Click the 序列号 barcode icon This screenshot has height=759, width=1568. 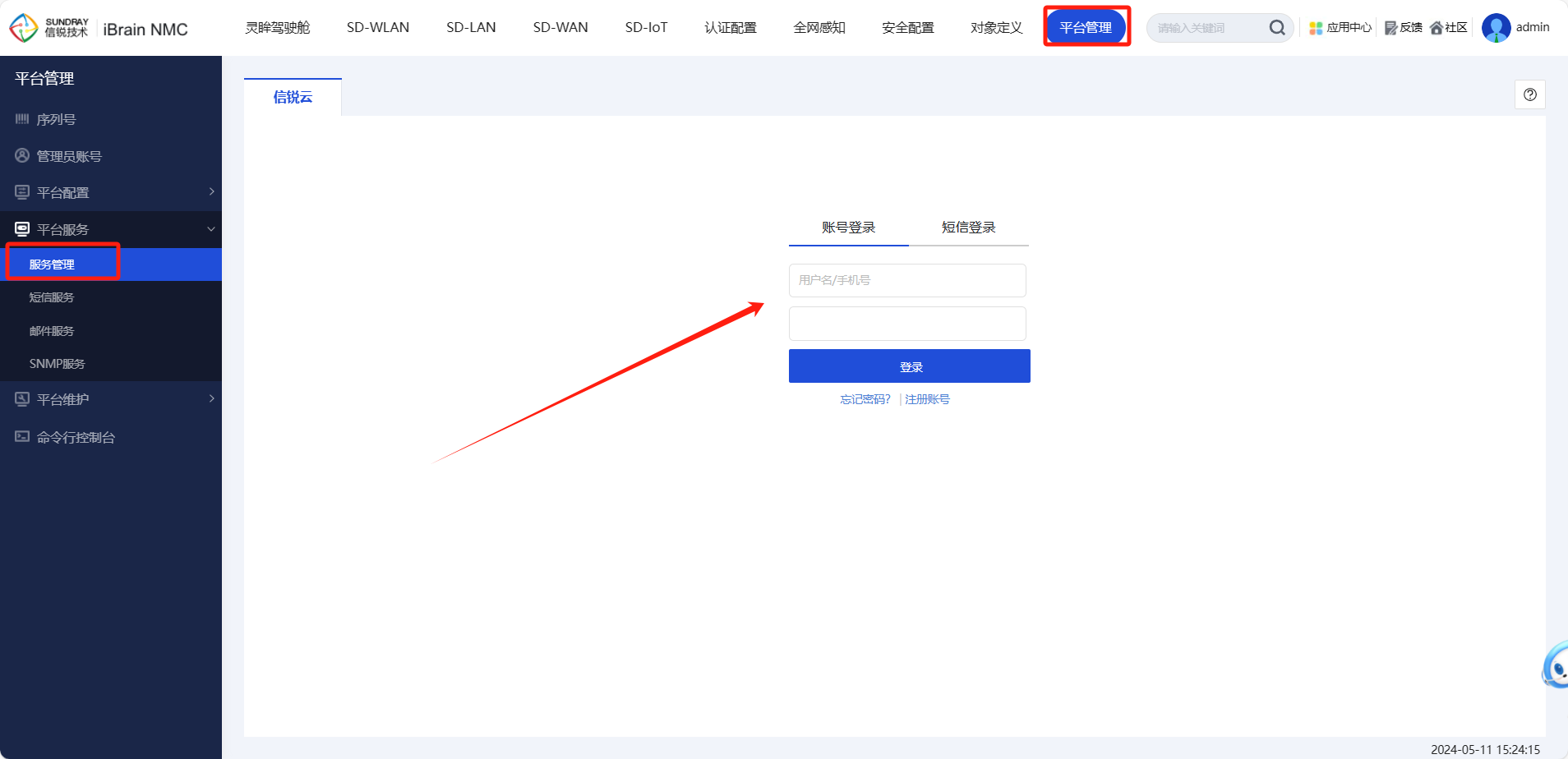[x=22, y=119]
